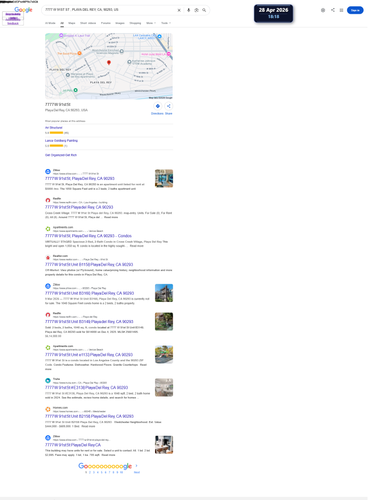The image size is (372, 500).
Task: Click the share icon in page header
Action: pyautogui.click(x=333, y=10)
